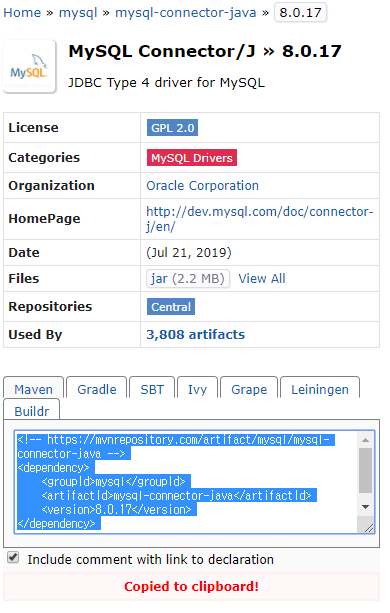The image size is (390, 613).
Task: Click the textarea scrollbar up arrow
Action: click(365, 440)
